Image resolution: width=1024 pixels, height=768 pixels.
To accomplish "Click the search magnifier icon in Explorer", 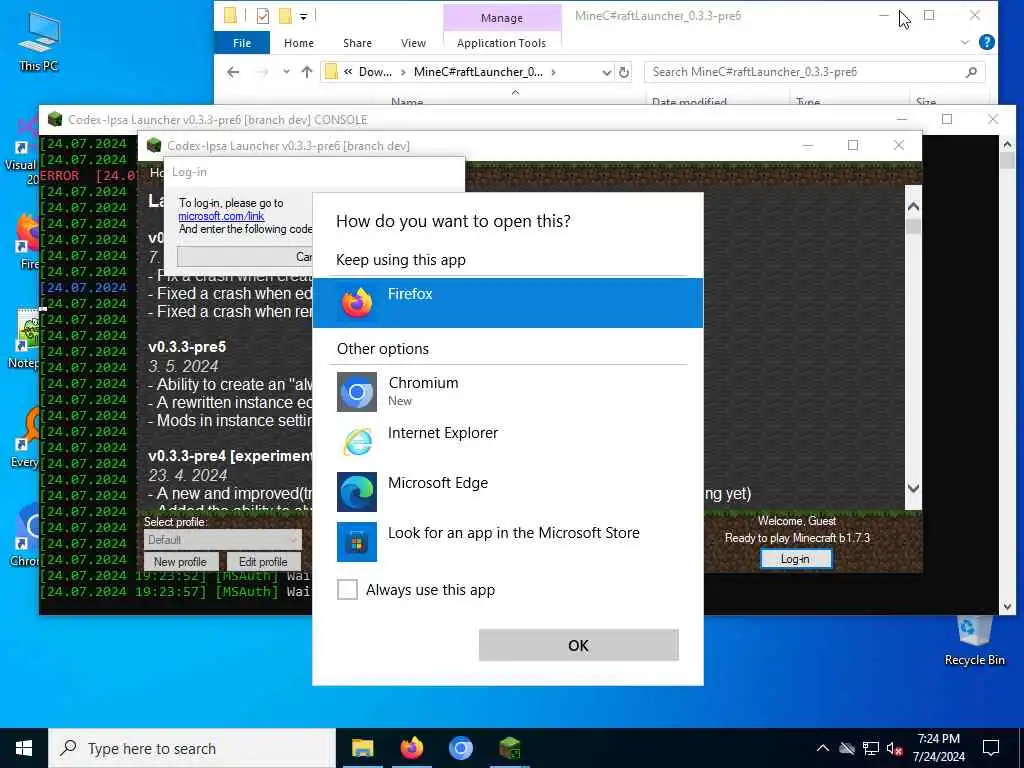I will [971, 72].
